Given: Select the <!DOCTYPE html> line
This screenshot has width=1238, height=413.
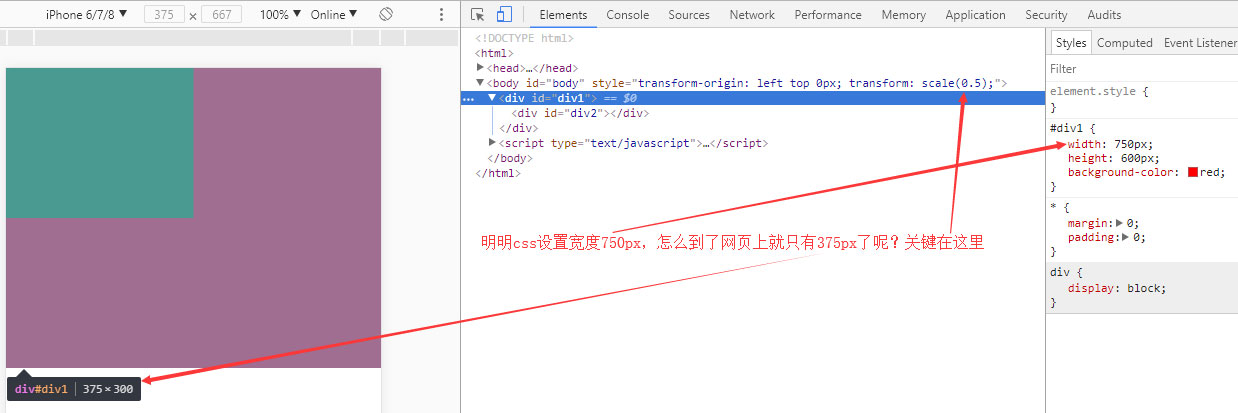Looking at the screenshot, I should coord(524,38).
